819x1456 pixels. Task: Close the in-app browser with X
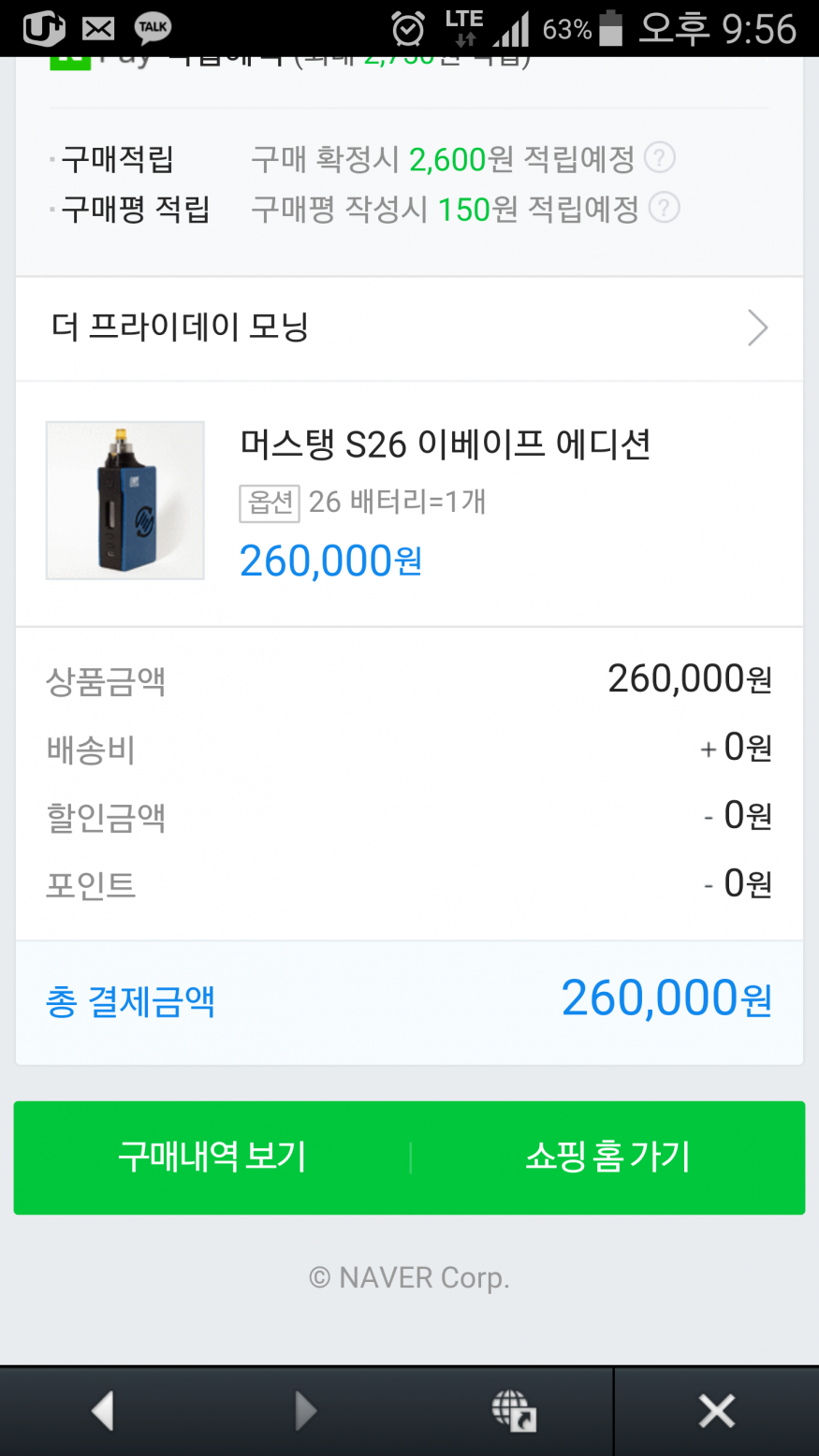(x=716, y=1410)
